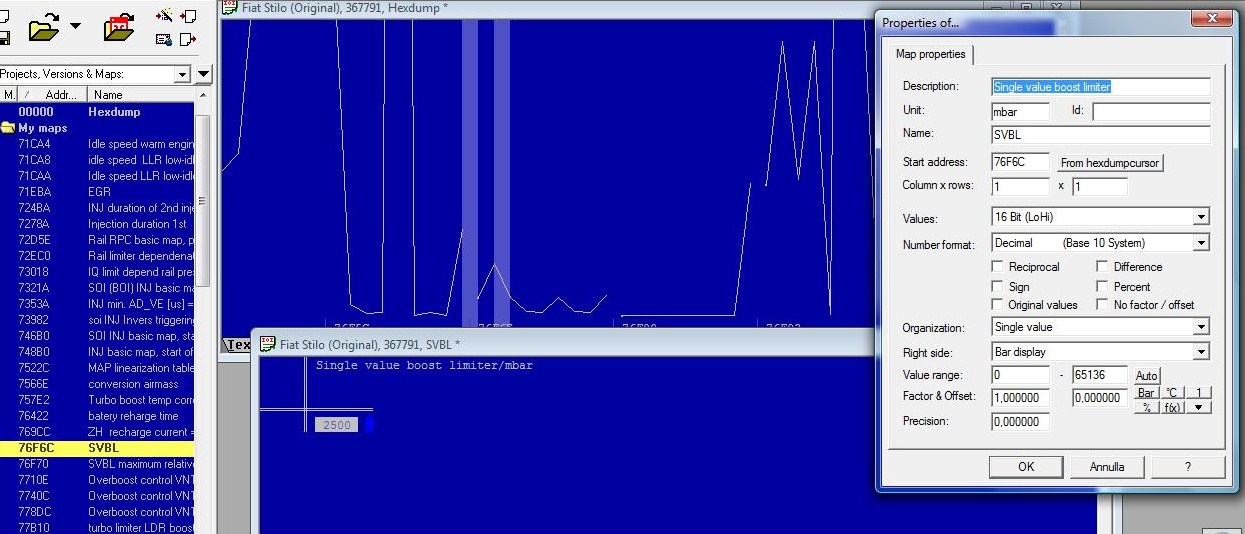Collapse the My maps folder
Screen dimensions: 1245x534
pos(8,128)
